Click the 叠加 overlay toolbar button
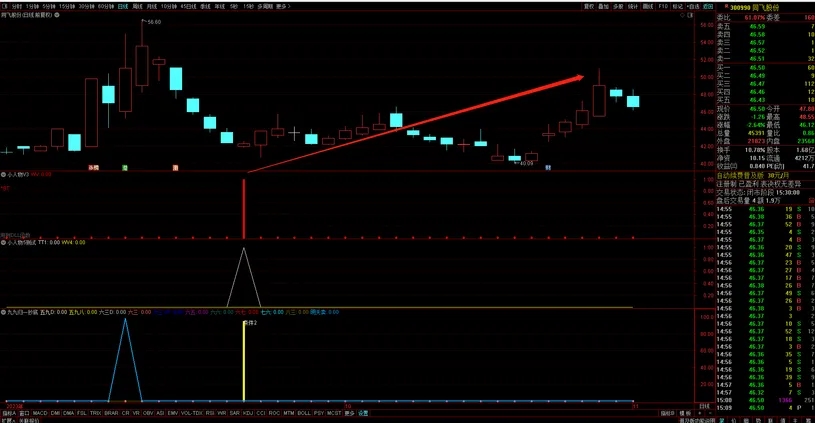 pos(602,5)
